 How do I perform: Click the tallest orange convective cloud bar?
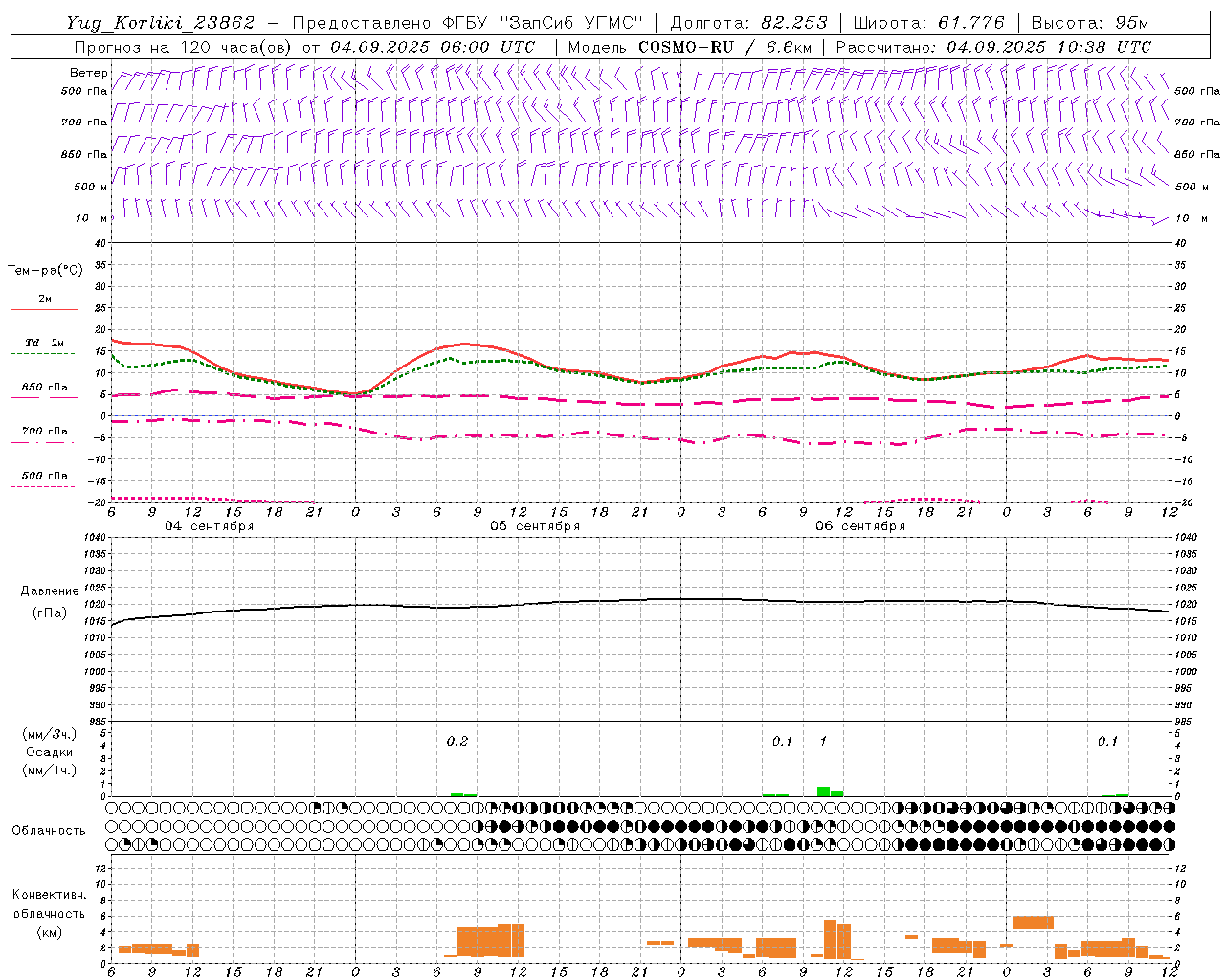coord(830,939)
